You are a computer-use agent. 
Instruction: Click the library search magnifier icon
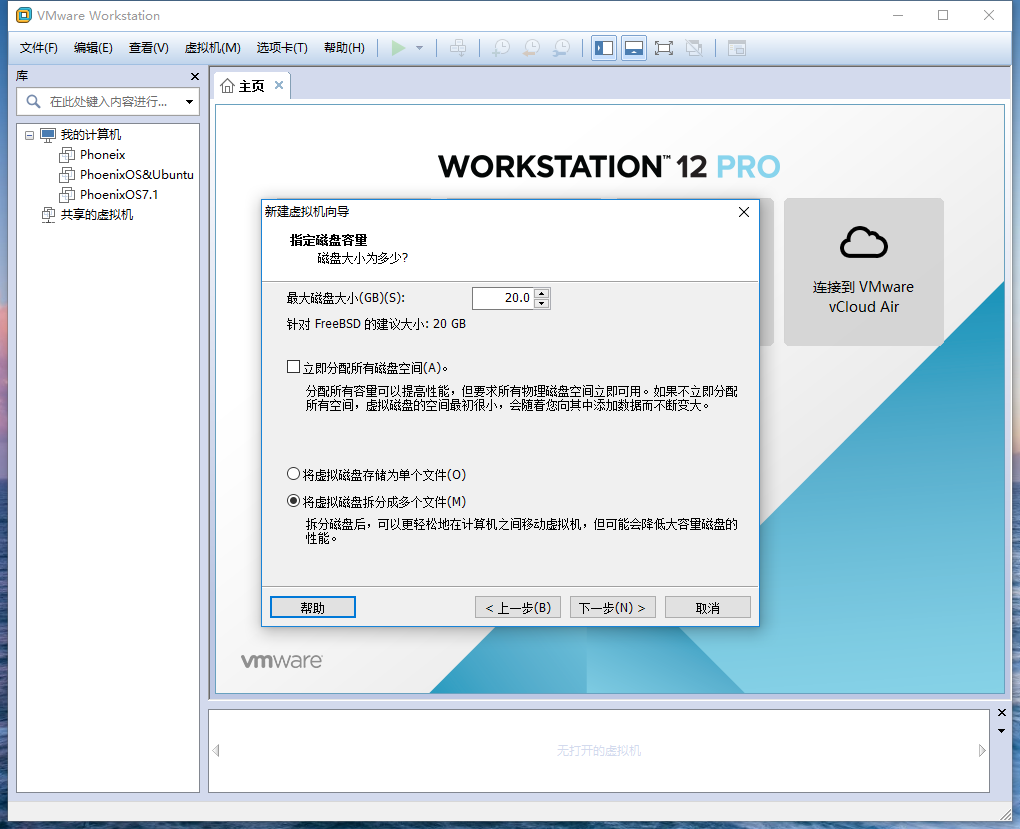[x=33, y=102]
